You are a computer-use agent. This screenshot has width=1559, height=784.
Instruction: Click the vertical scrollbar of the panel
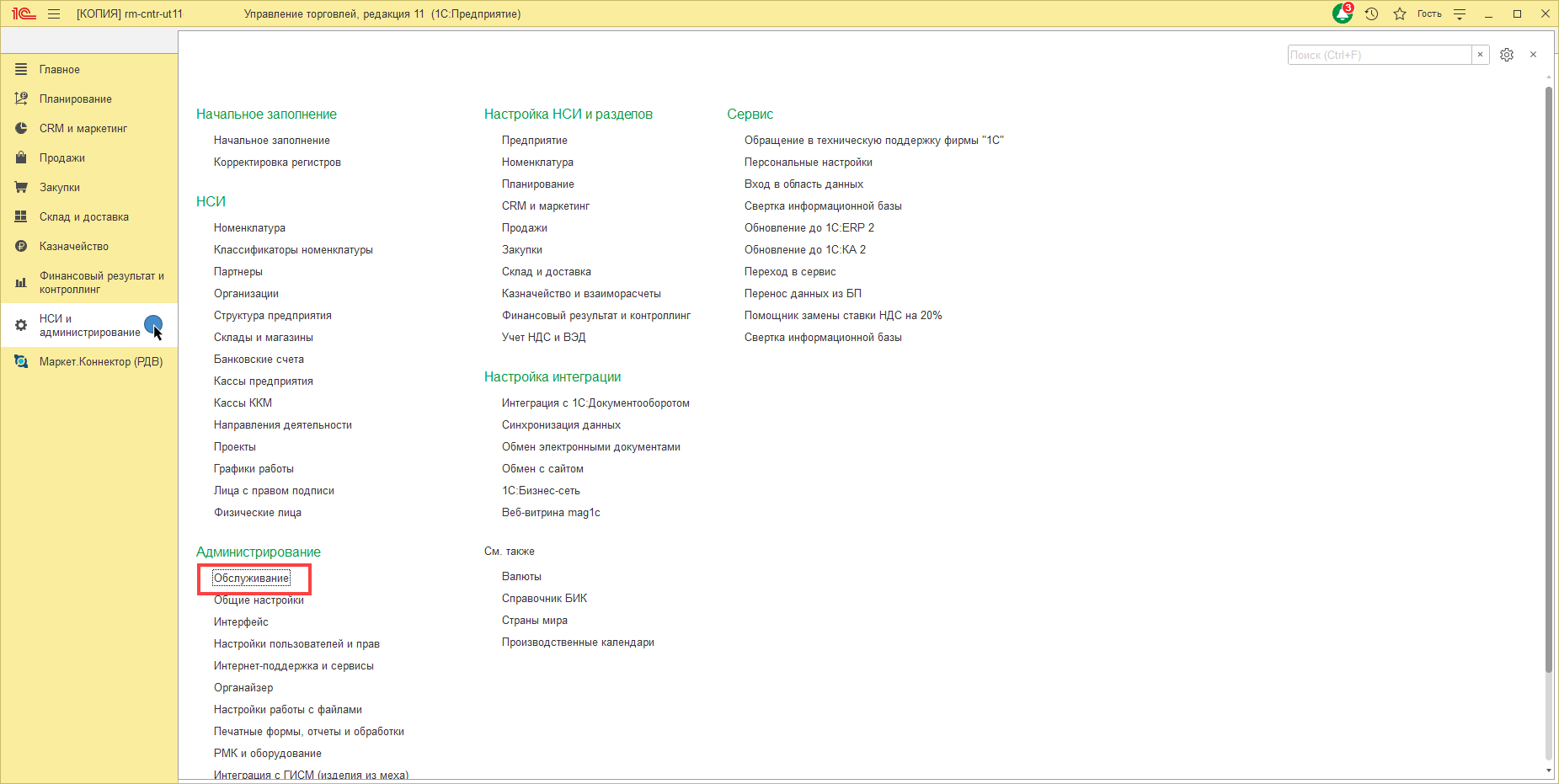tap(1548, 379)
